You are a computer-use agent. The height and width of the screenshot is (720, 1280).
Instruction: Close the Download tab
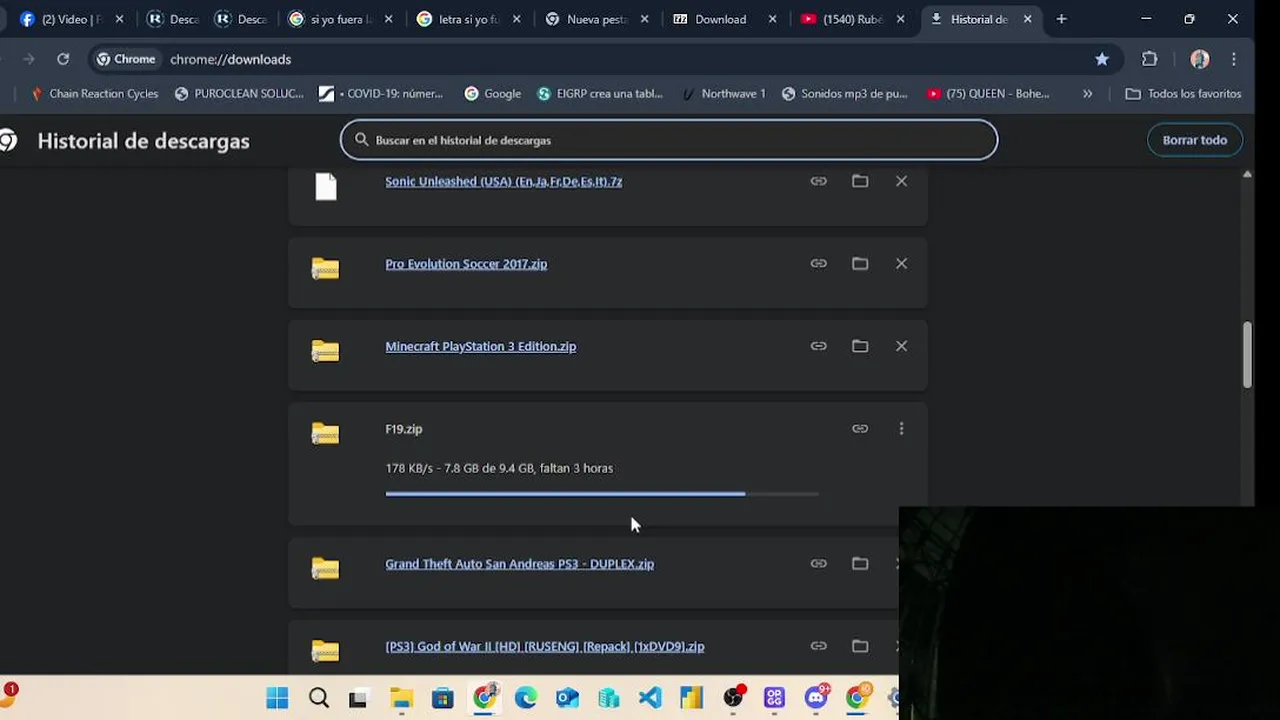coord(772,19)
